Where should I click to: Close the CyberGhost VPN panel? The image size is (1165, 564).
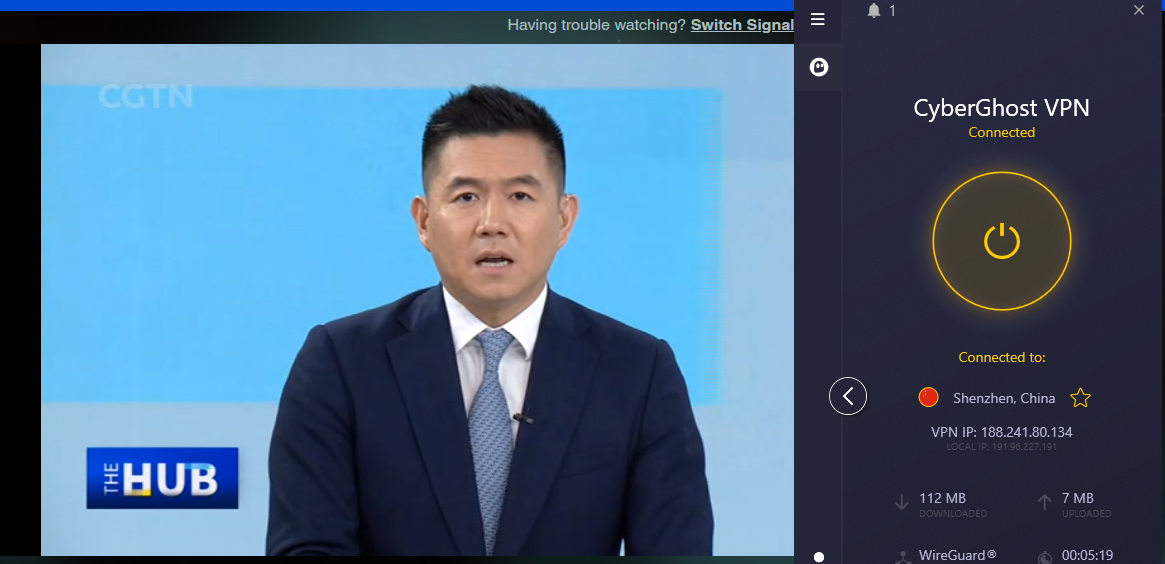1139,10
